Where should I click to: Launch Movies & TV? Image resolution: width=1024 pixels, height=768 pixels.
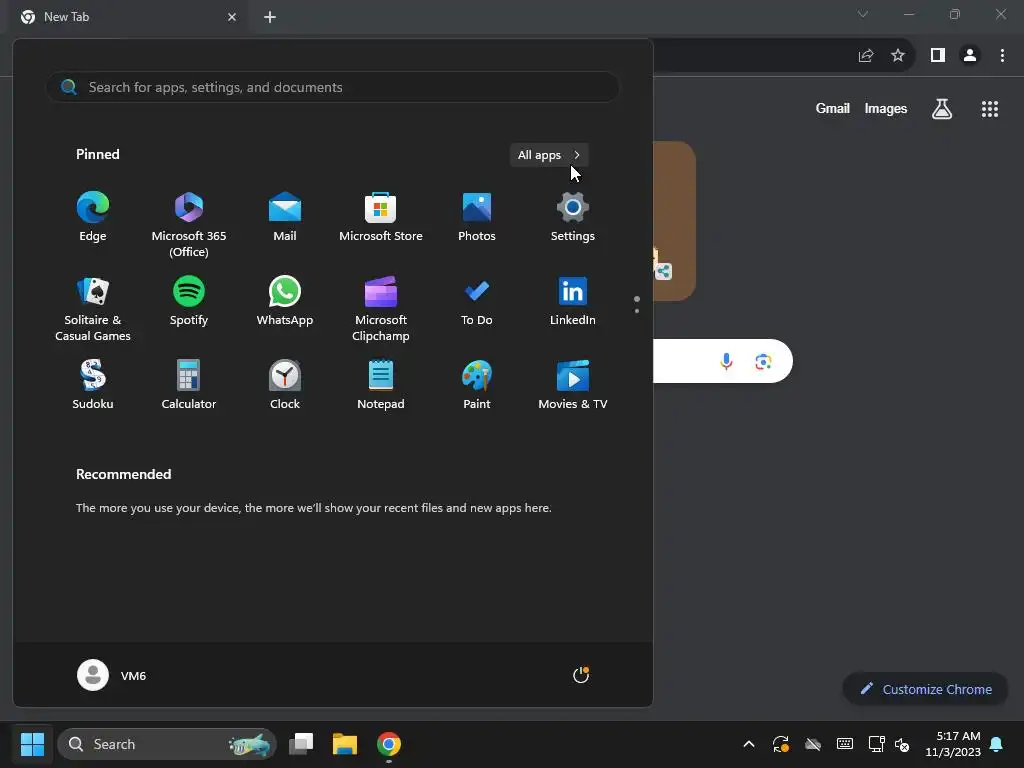[573, 385]
